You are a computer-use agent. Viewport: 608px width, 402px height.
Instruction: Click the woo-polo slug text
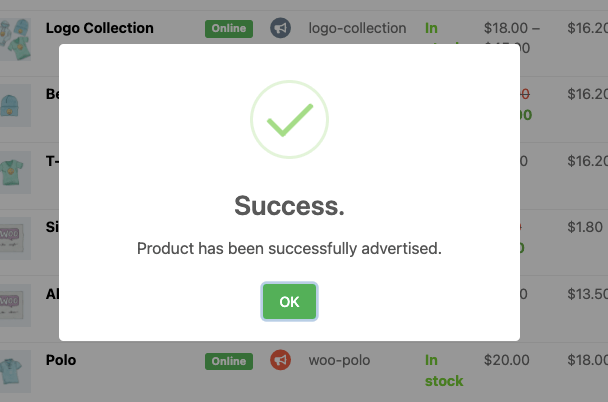point(339,361)
